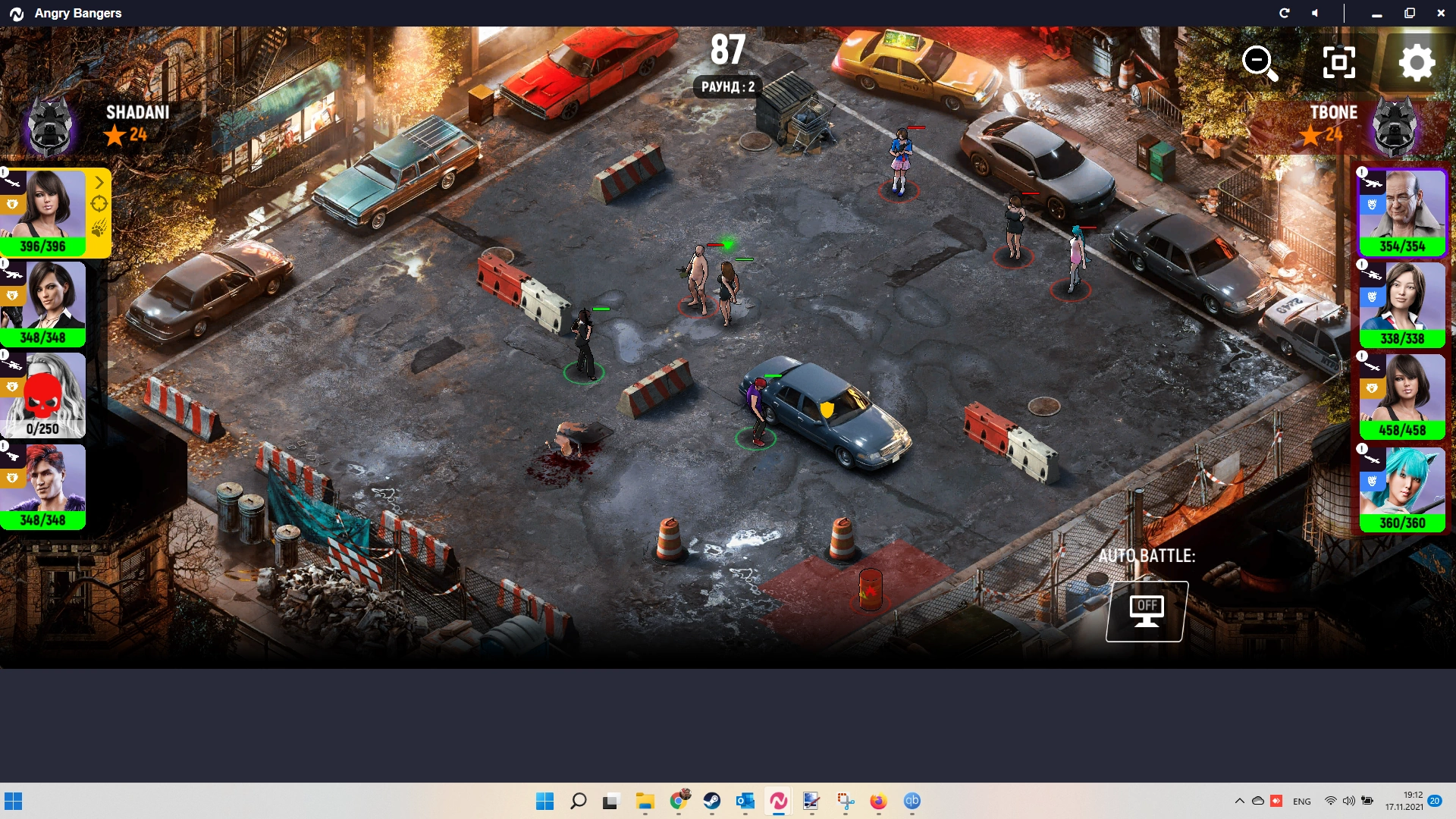1456x819 pixels.
Task: Select the crosshair aim action icon
Action: 99,204
